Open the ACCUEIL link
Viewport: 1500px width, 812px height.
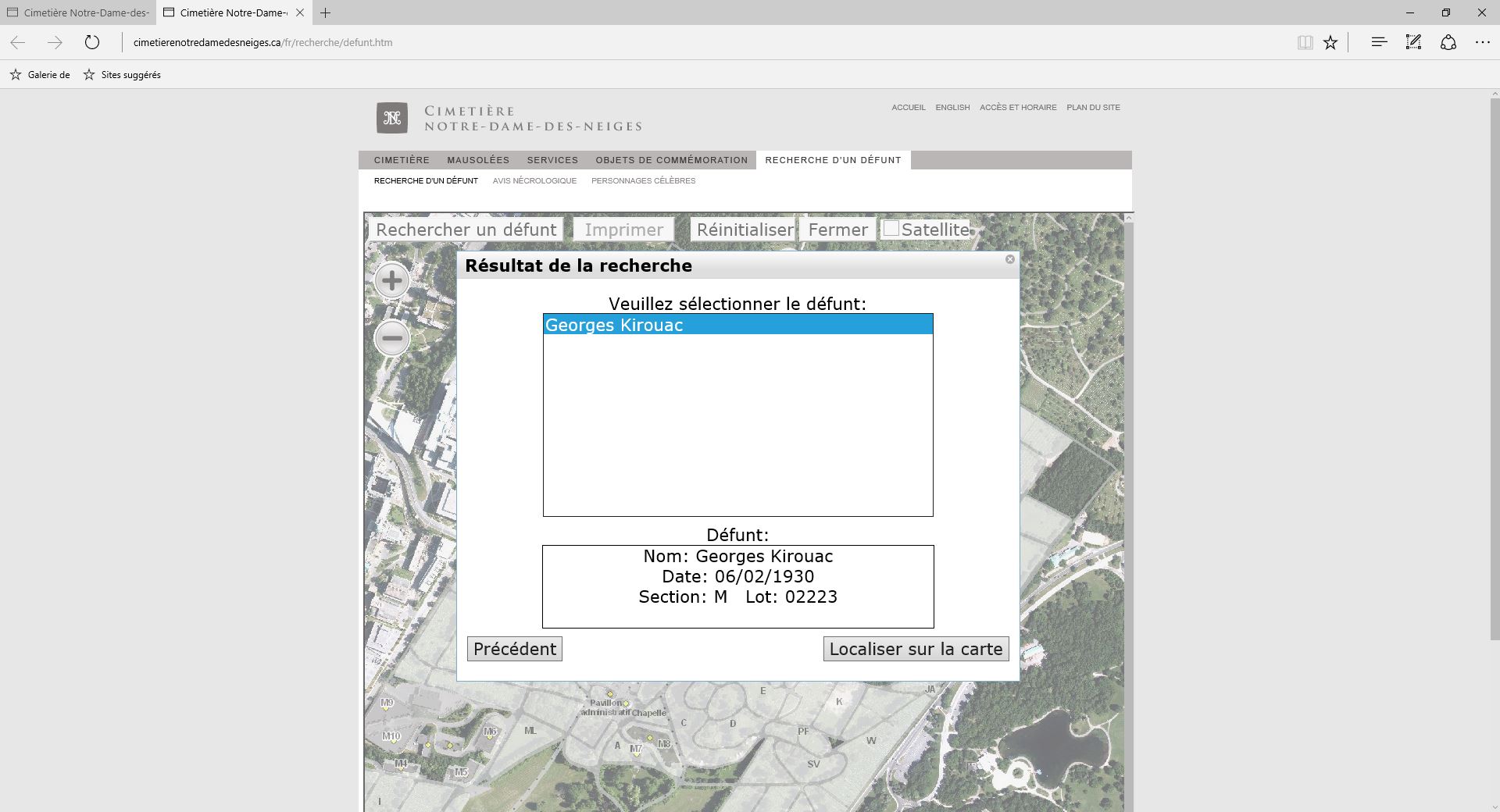point(909,108)
